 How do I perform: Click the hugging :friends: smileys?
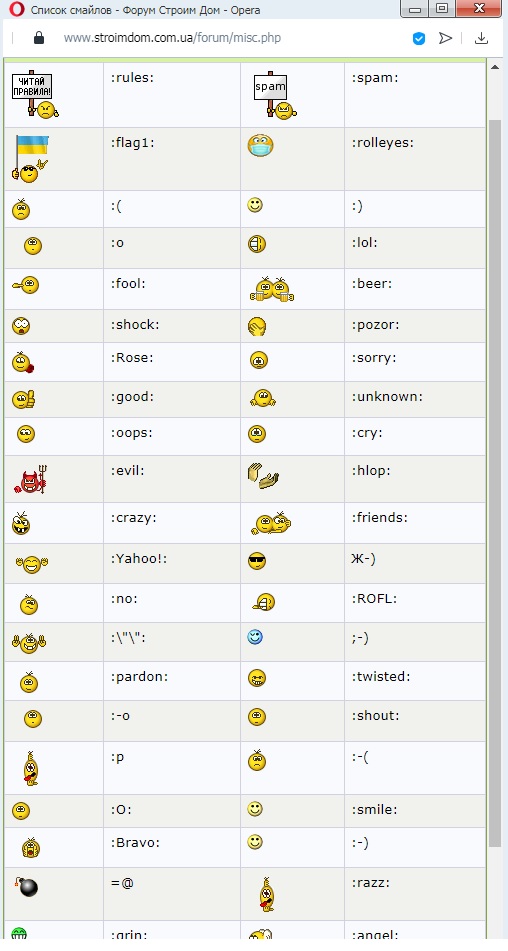click(271, 522)
